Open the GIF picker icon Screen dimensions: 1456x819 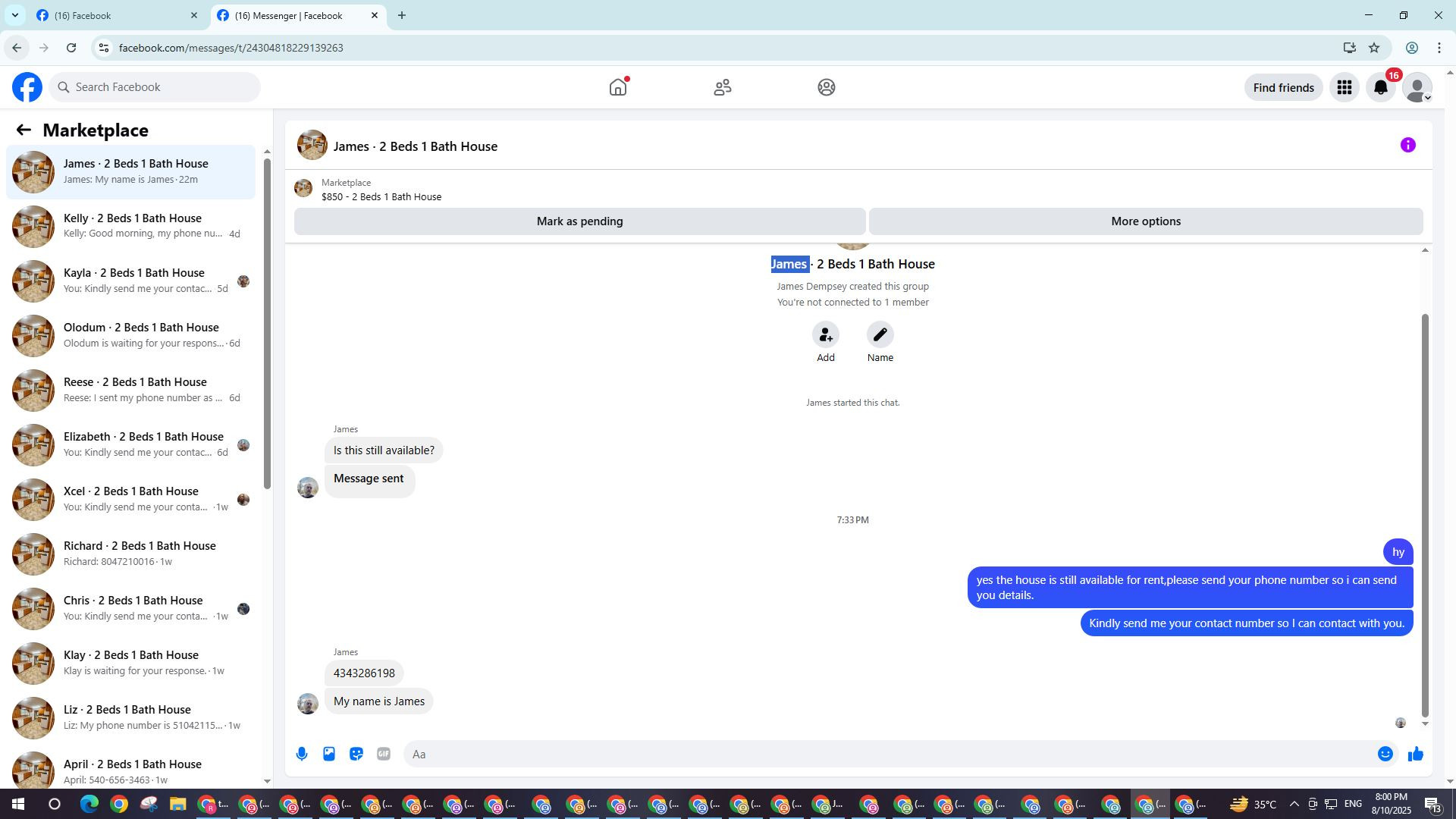(384, 754)
